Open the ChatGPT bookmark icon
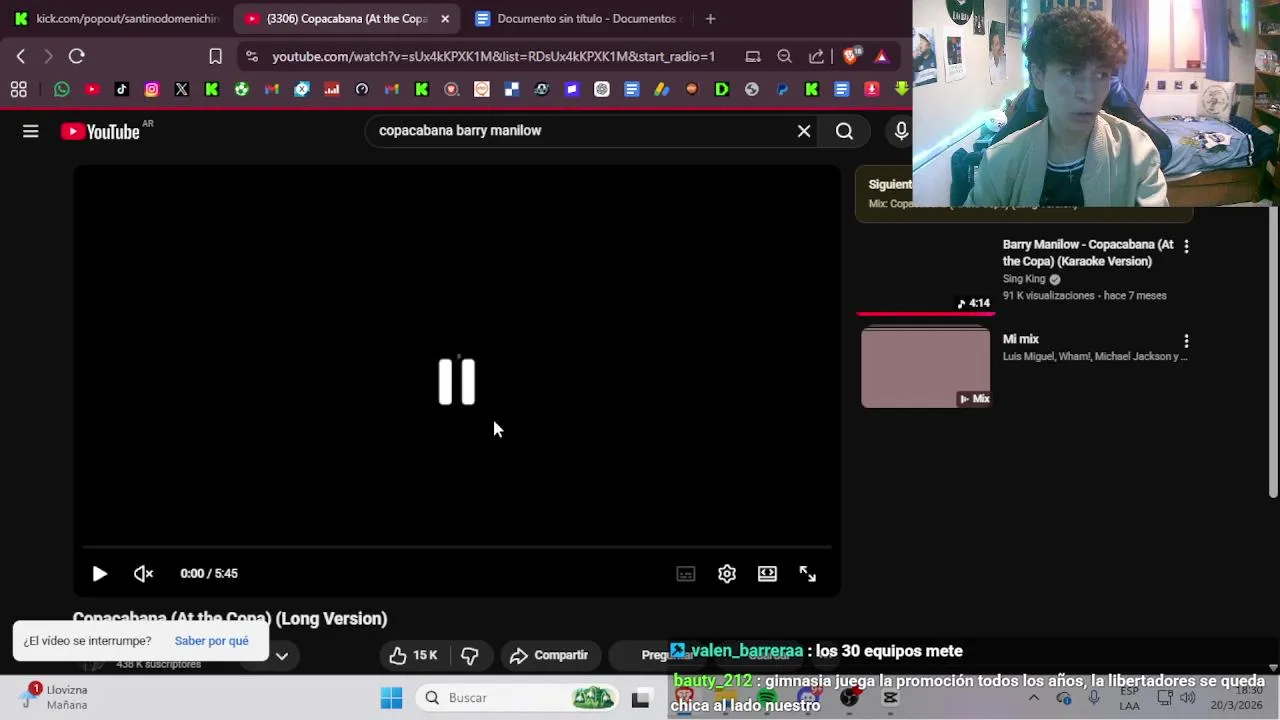Viewport: 1280px width, 720px height. click(x=602, y=89)
